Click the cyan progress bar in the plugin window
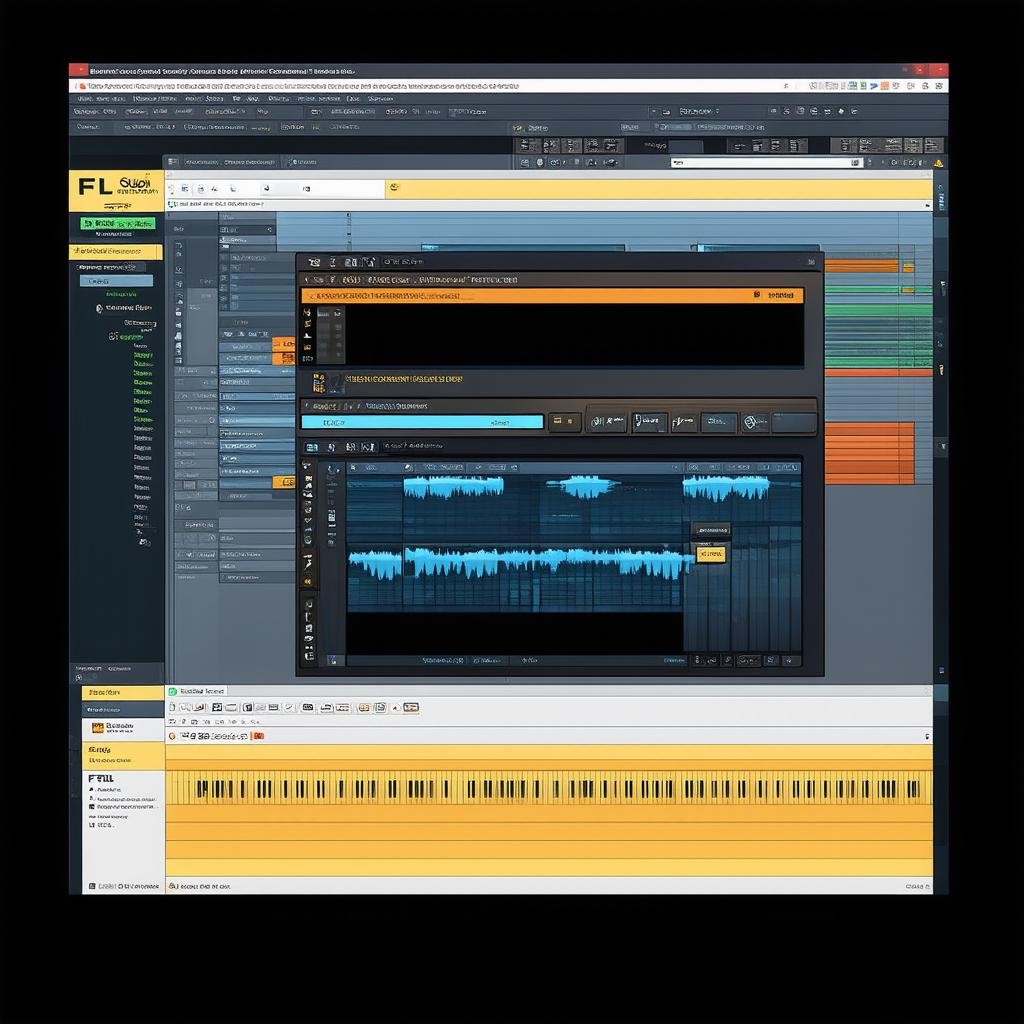Image resolution: width=1024 pixels, height=1024 pixels. (422, 422)
